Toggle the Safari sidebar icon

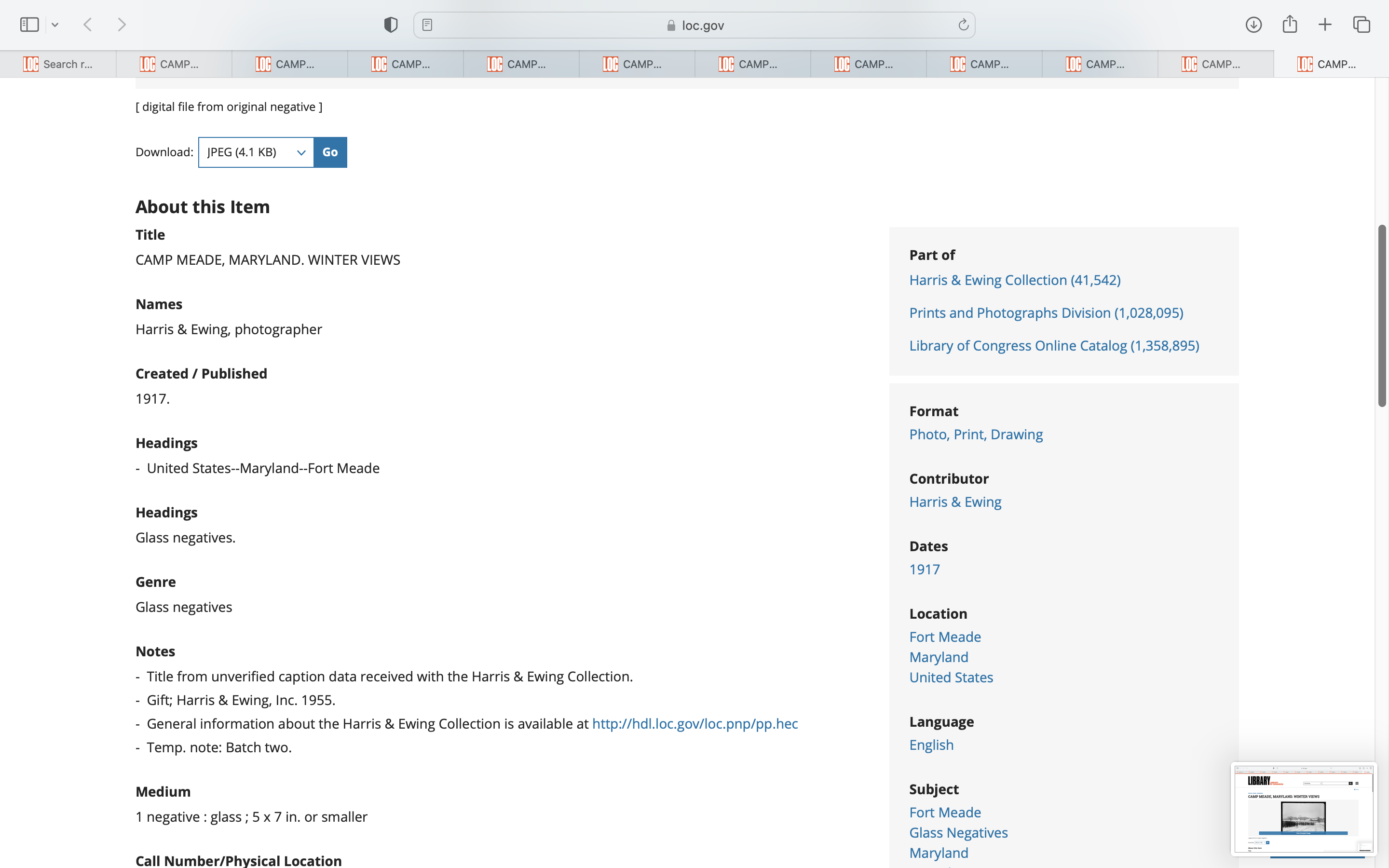point(29,25)
